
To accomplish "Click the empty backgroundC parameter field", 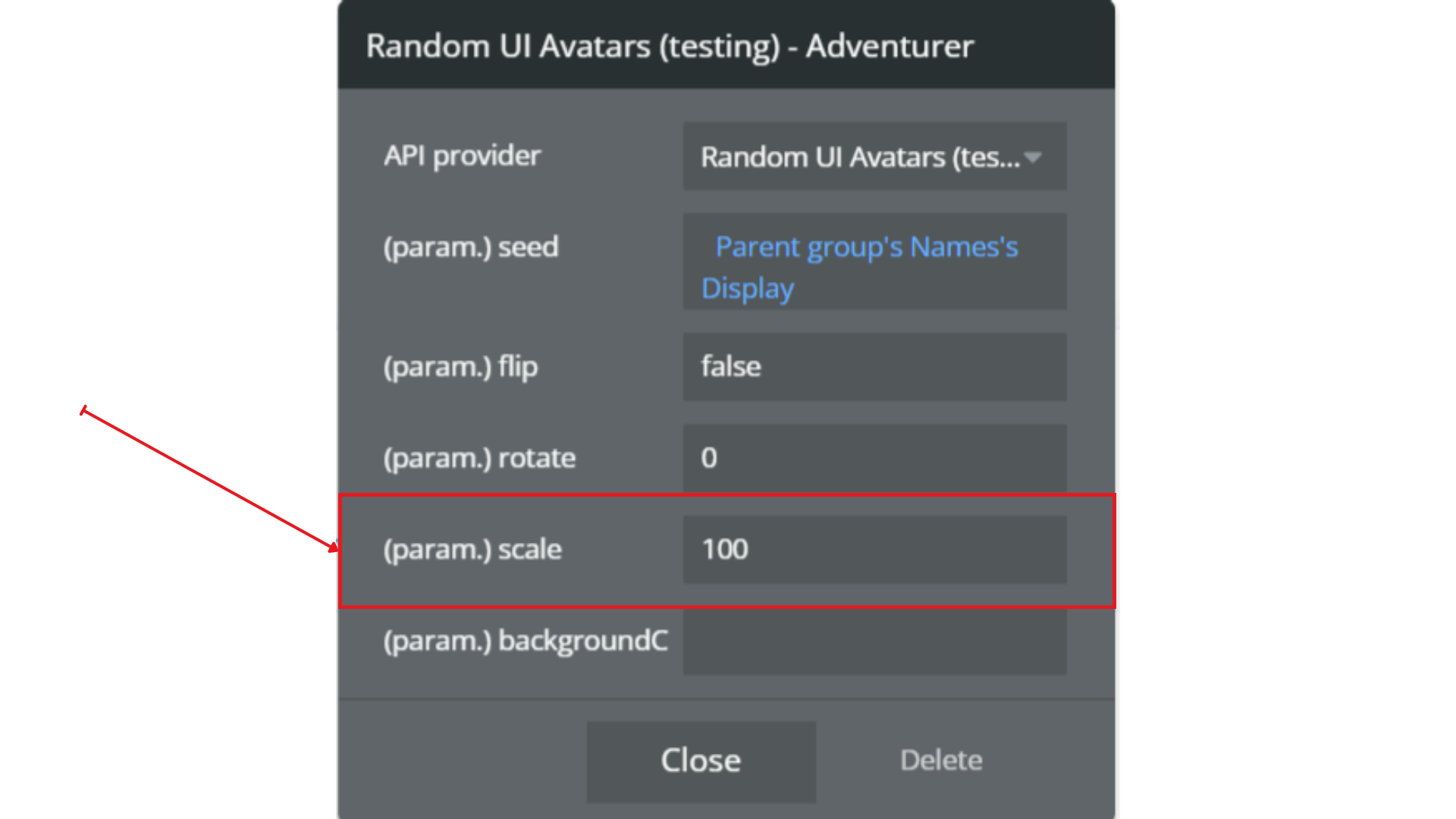I will point(874,642).
